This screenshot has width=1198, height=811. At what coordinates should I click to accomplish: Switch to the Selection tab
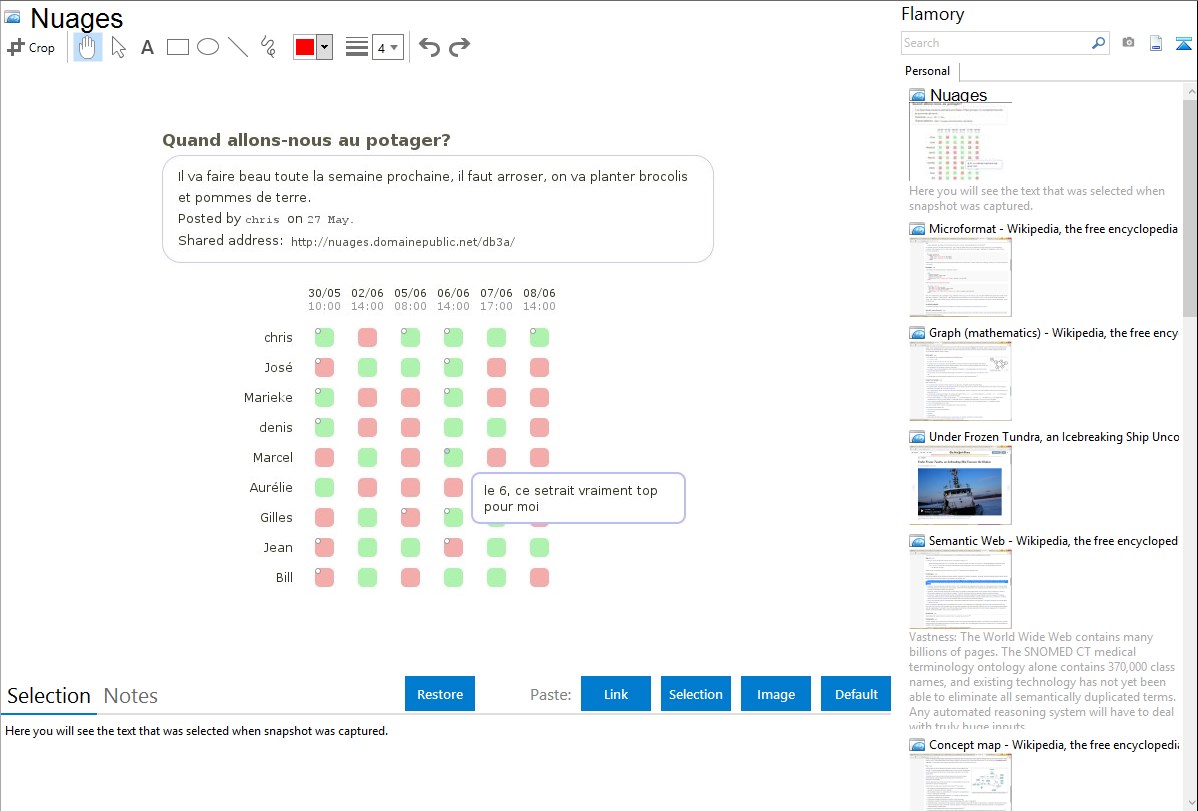click(49, 696)
